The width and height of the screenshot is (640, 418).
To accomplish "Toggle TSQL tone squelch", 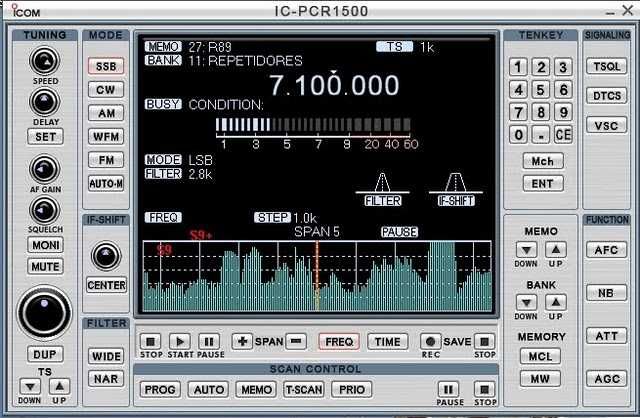I will tap(607, 66).
